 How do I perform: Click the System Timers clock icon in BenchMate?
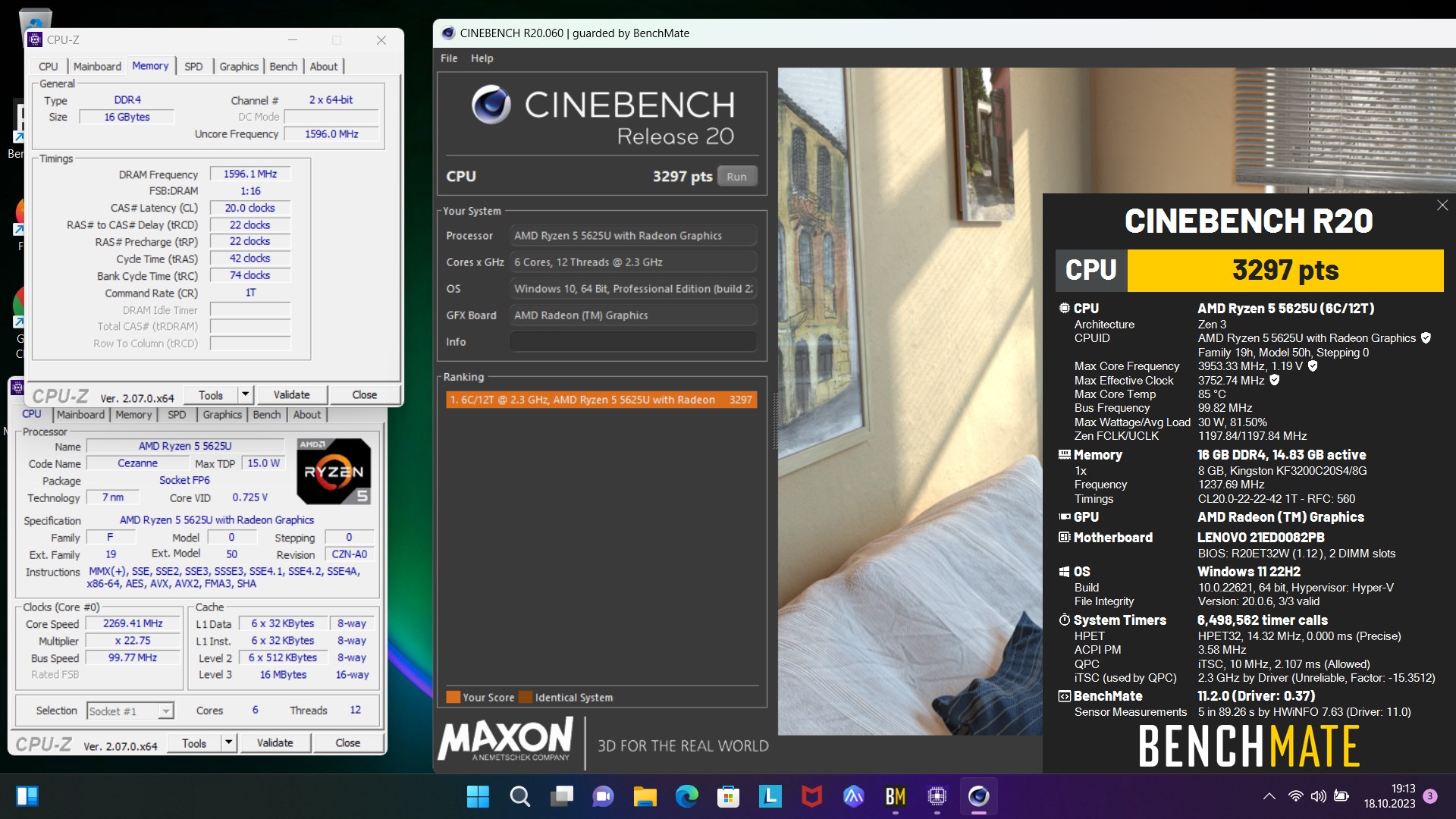pyautogui.click(x=1065, y=620)
